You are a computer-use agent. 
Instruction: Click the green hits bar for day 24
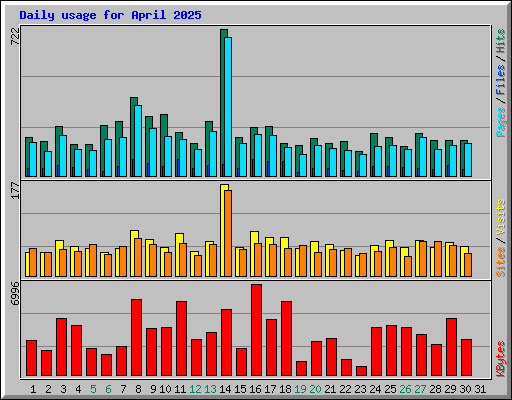pos(372,155)
